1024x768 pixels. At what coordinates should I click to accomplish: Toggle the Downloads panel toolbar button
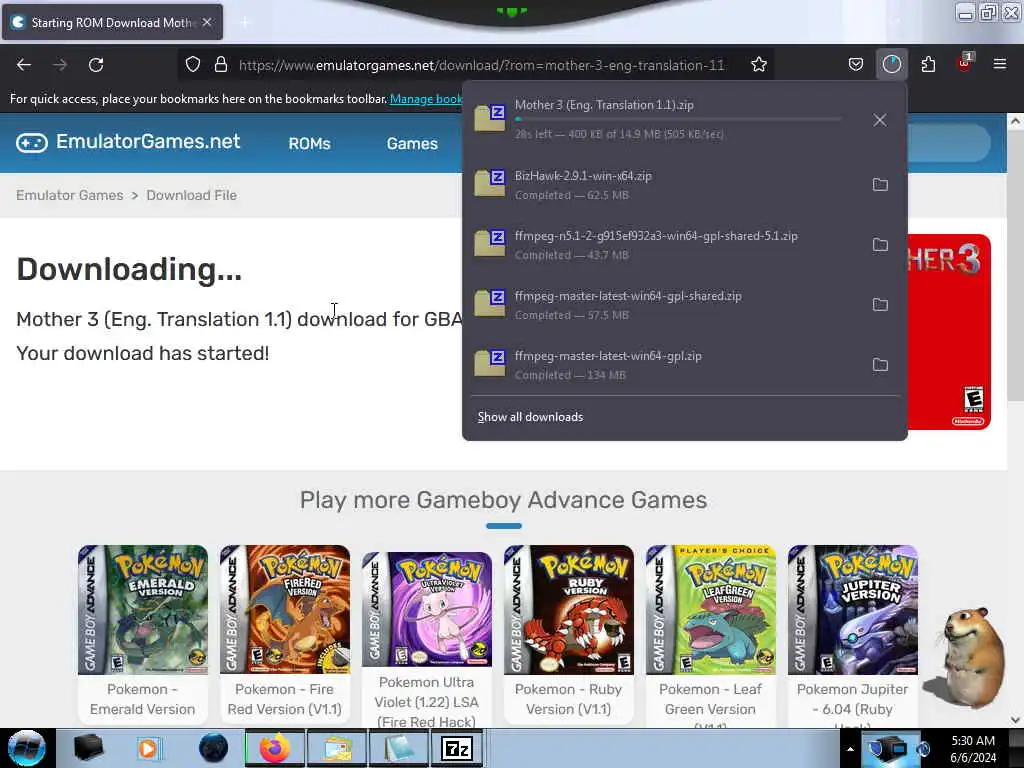891,65
